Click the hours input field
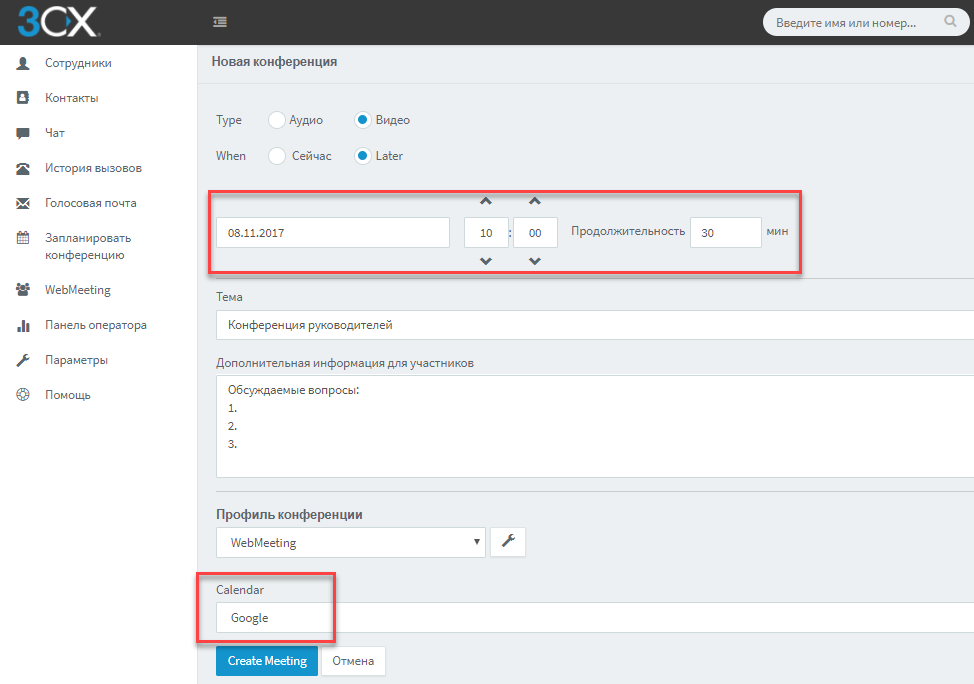Screen dimensions: 974x684 [486, 232]
